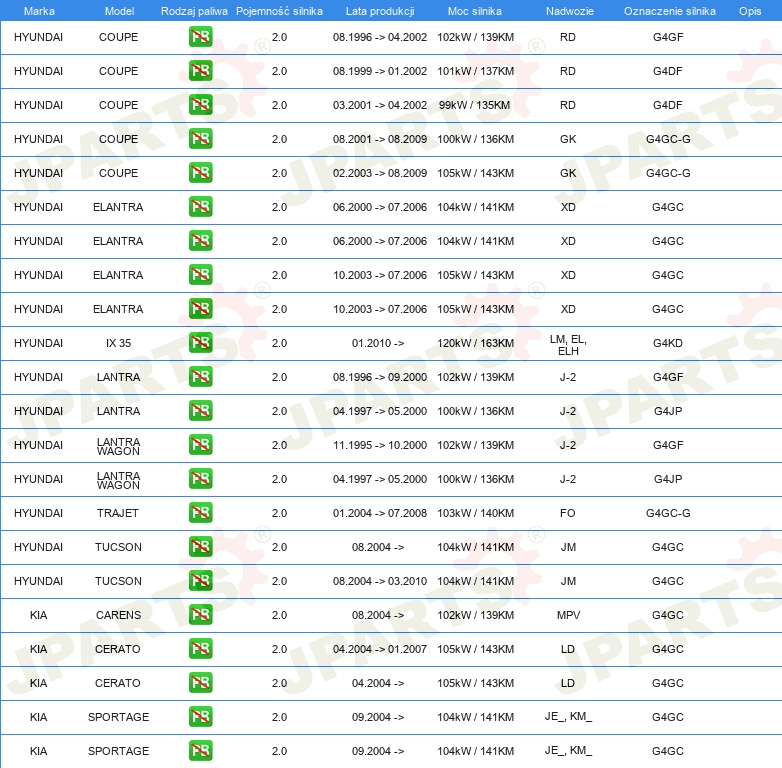Select the Pojemność silnika column header
The width and height of the screenshot is (782, 768).
click(279, 11)
